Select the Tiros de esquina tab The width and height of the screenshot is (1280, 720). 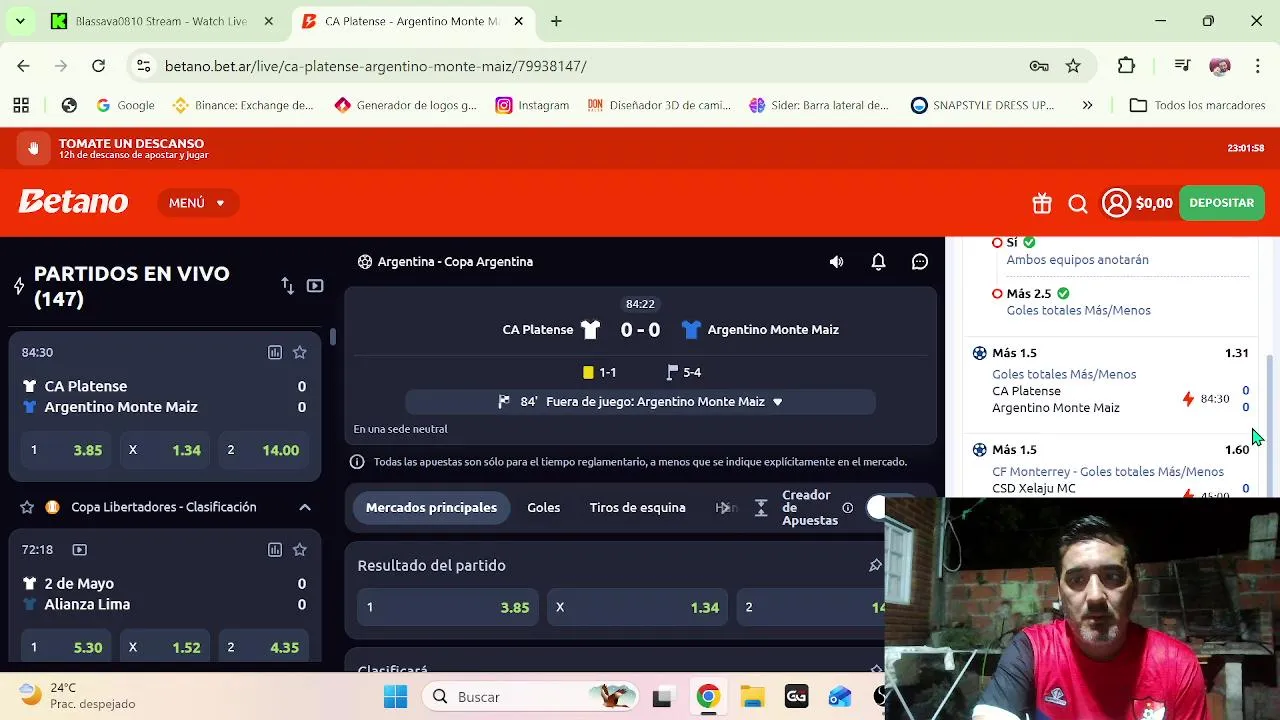(638, 508)
